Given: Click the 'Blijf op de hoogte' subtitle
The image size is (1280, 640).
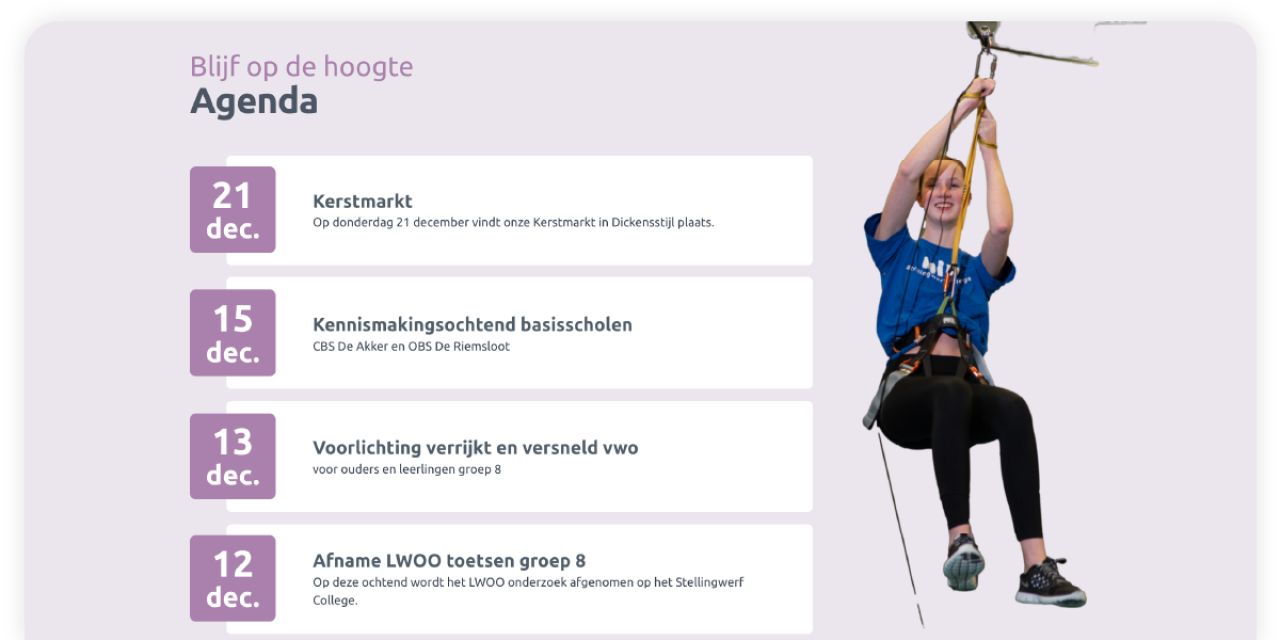Looking at the screenshot, I should [x=301, y=67].
